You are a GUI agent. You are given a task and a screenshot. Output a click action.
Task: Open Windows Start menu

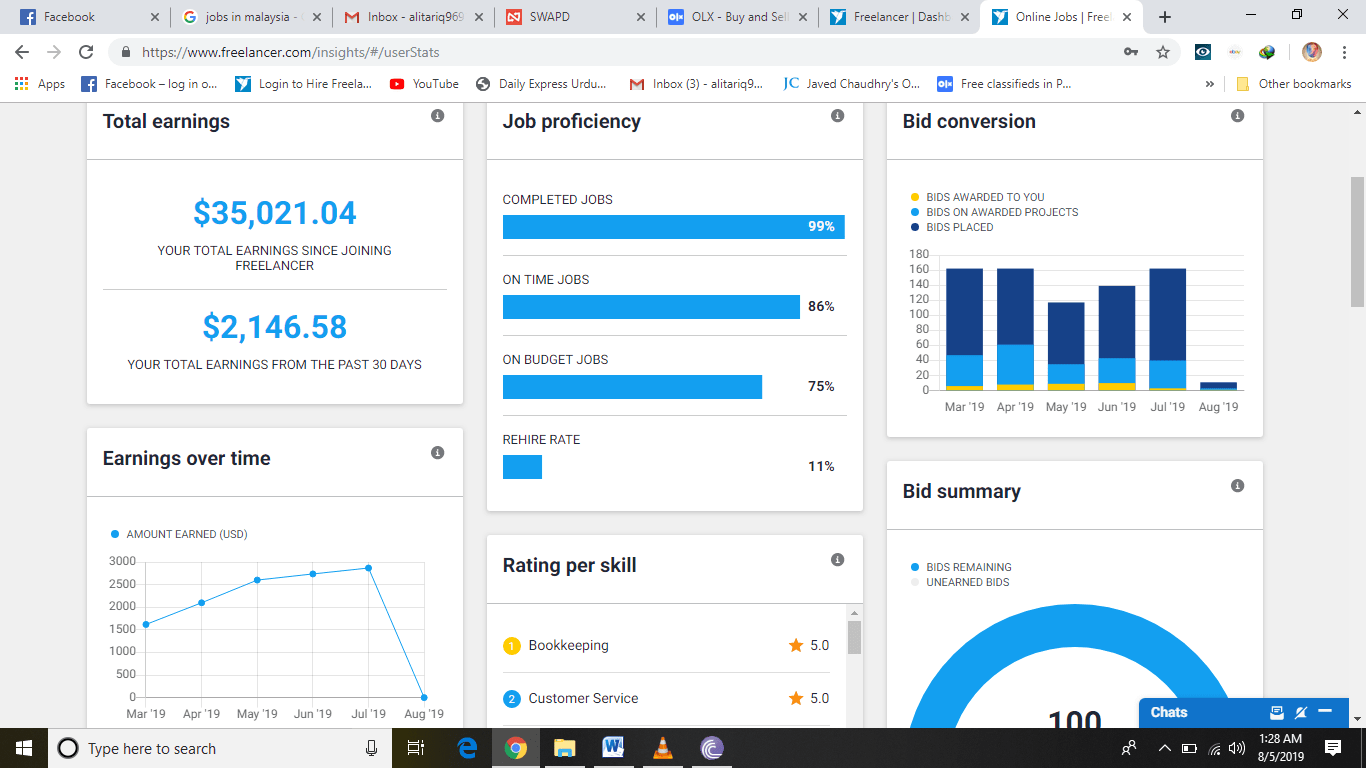click(x=24, y=748)
